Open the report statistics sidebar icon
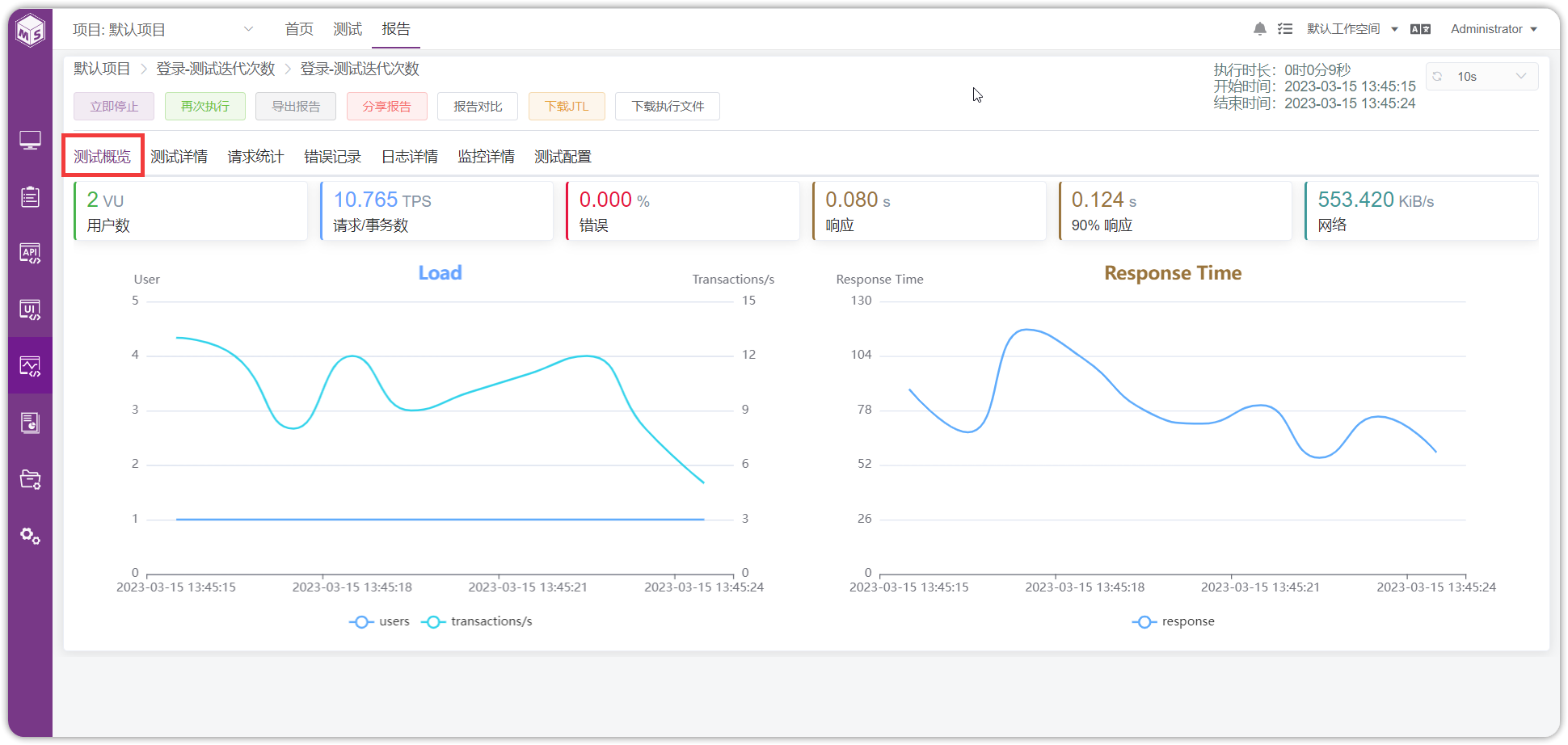This screenshot has height=745, width=1568. click(x=30, y=423)
